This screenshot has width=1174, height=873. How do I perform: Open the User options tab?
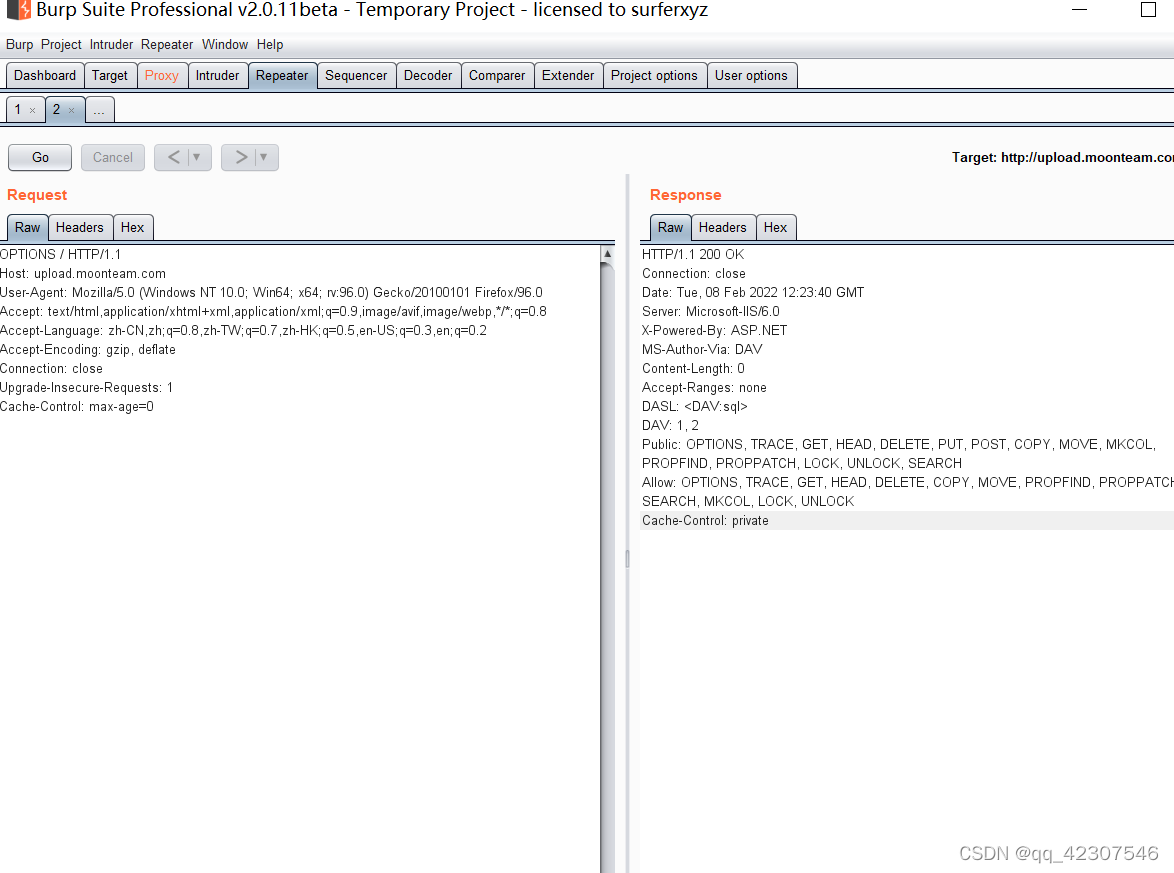(752, 76)
